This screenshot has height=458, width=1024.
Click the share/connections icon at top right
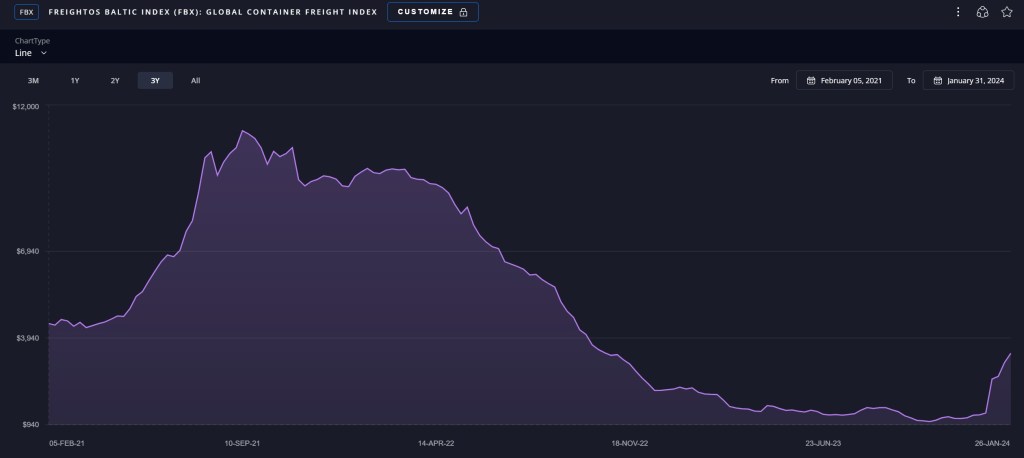point(982,12)
